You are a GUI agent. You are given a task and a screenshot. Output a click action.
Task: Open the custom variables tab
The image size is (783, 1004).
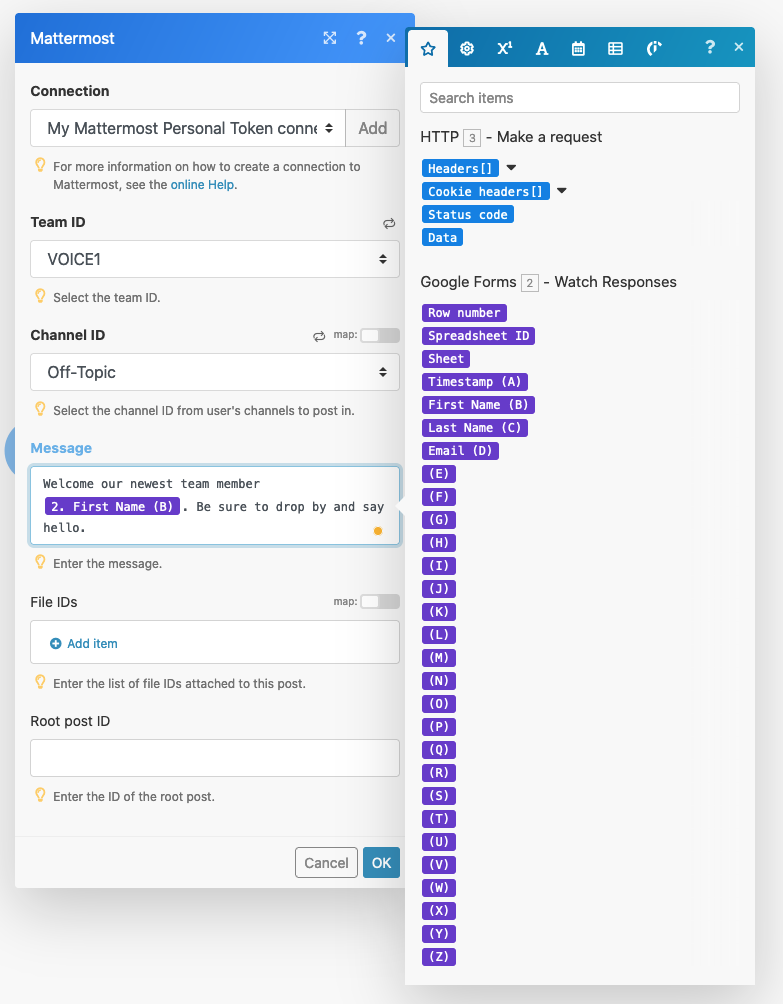point(653,48)
